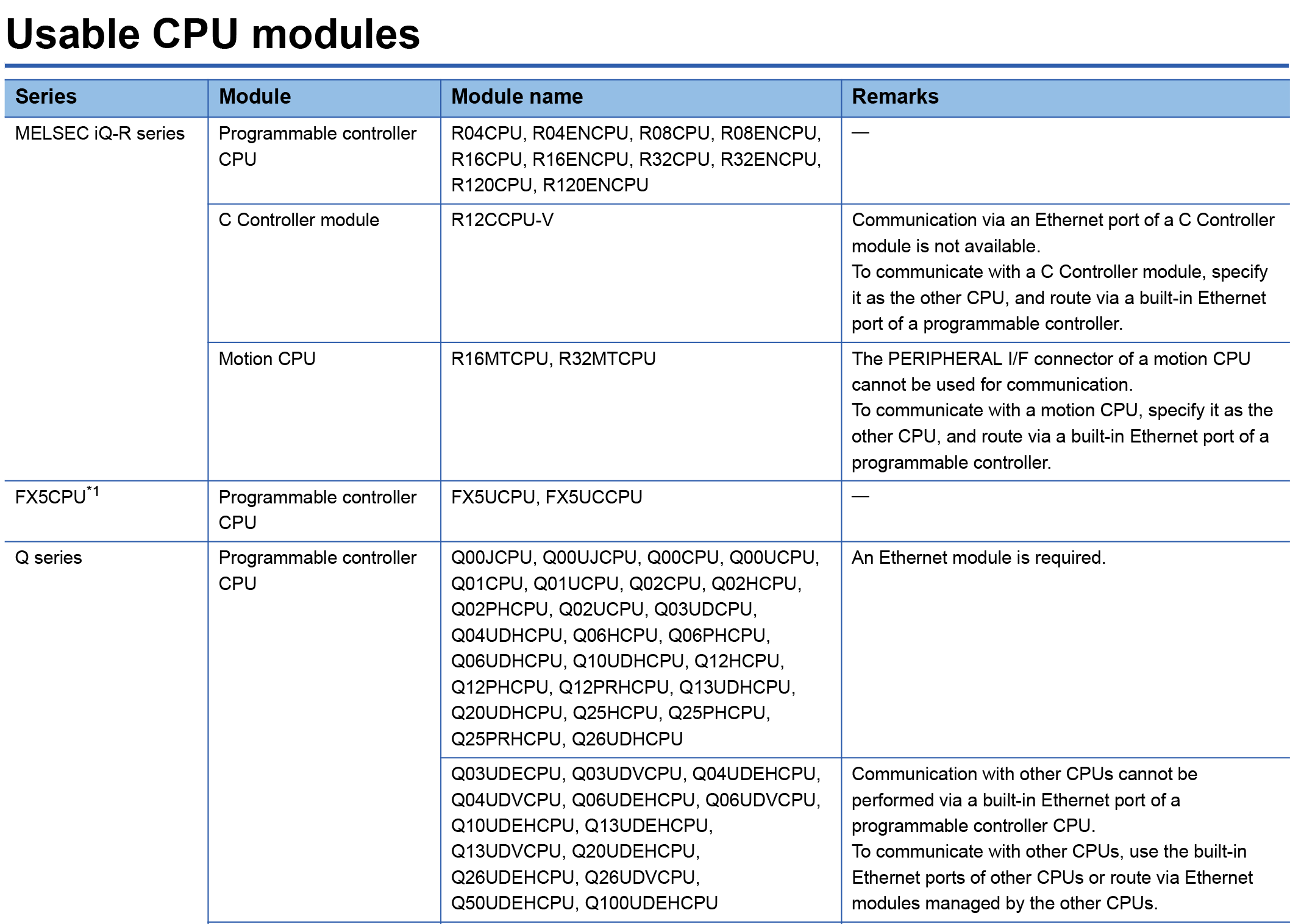1290x924 pixels.
Task: Click first empty cell under Module header
Action: 324,160
